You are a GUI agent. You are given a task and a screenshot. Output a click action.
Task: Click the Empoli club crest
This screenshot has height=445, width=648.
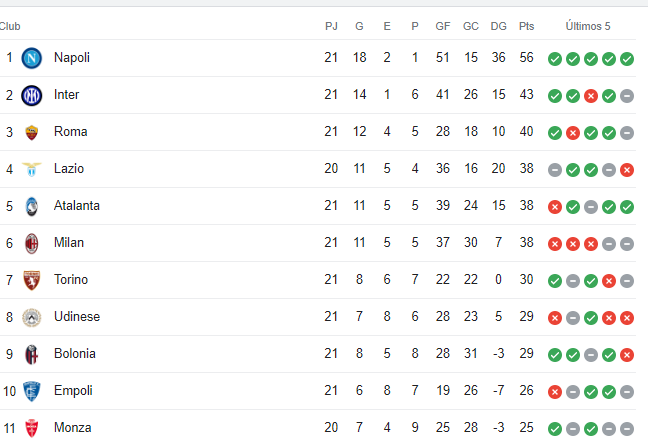pos(31,391)
